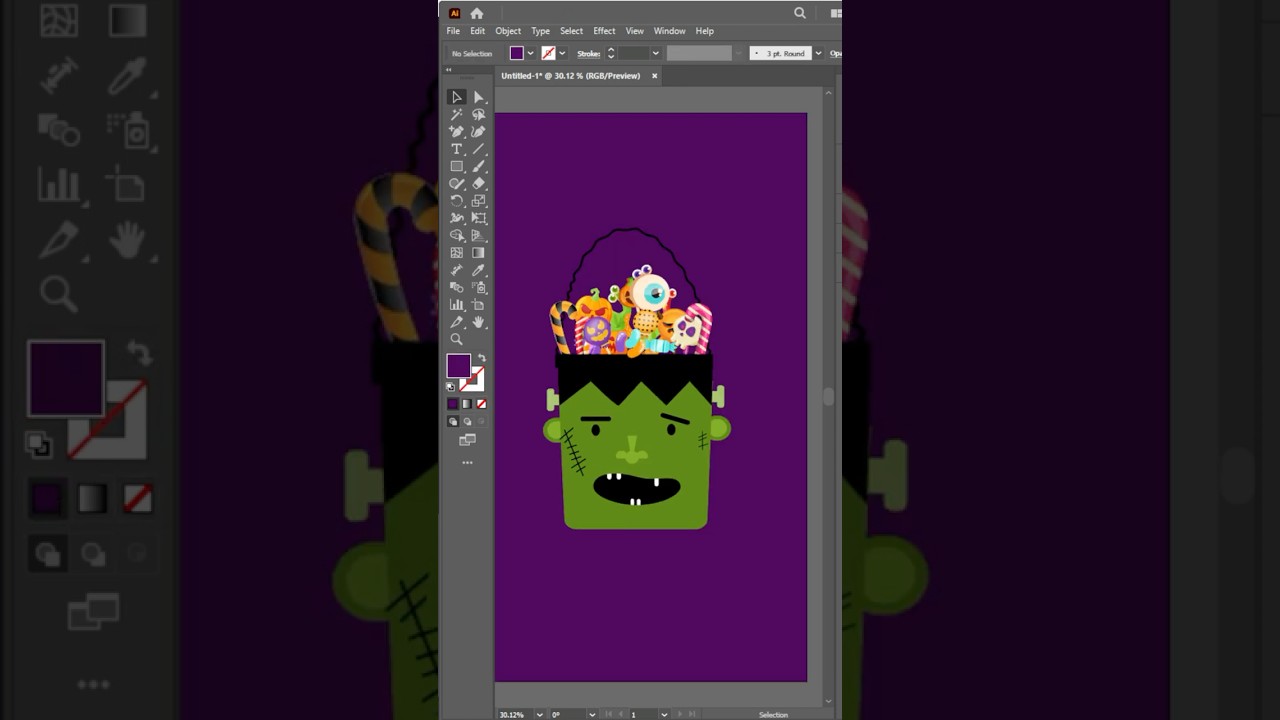Activate the Rotate tool

(x=457, y=200)
